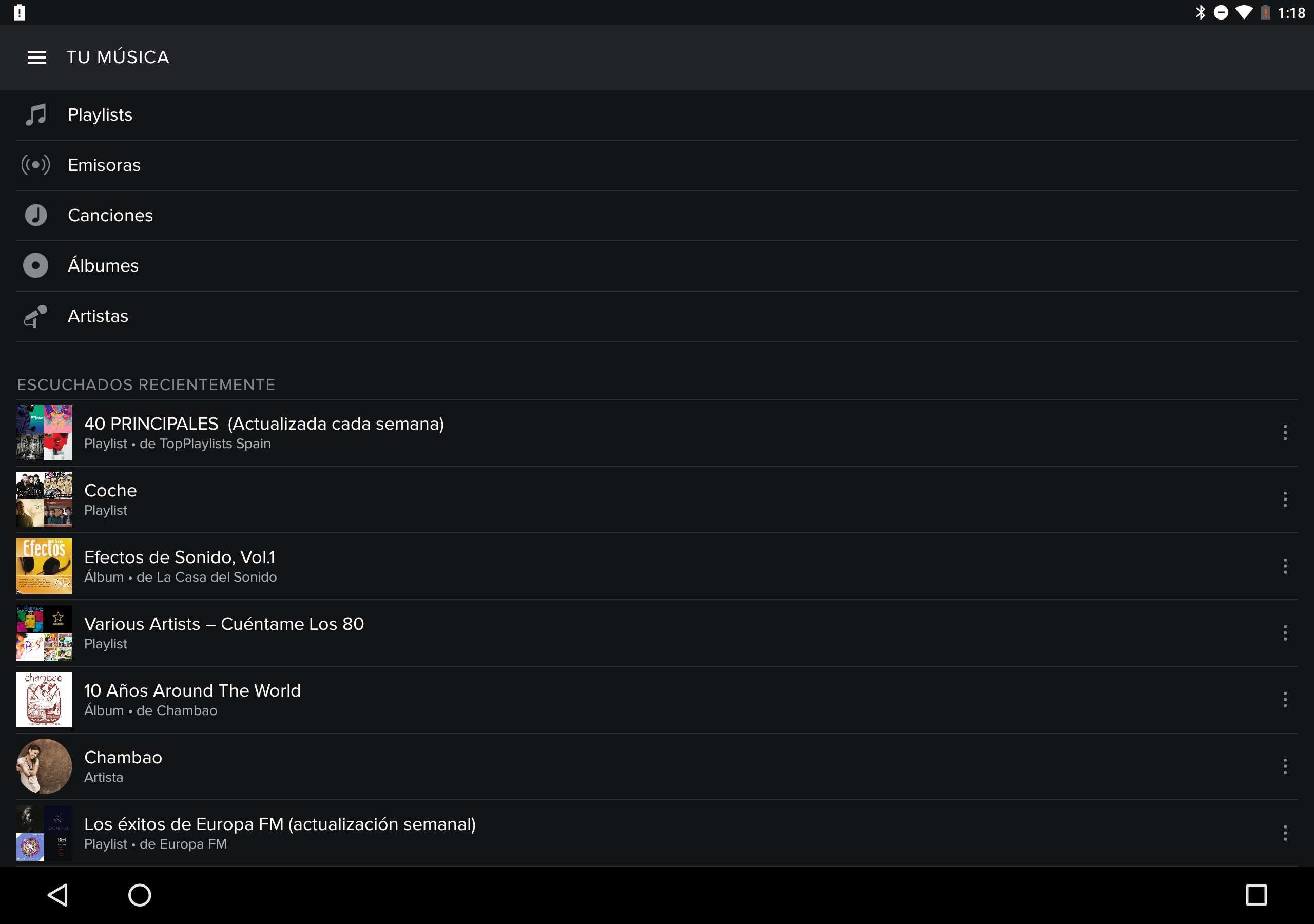Open the recent apps square button
This screenshot has width=1314, height=924.
click(x=1255, y=895)
